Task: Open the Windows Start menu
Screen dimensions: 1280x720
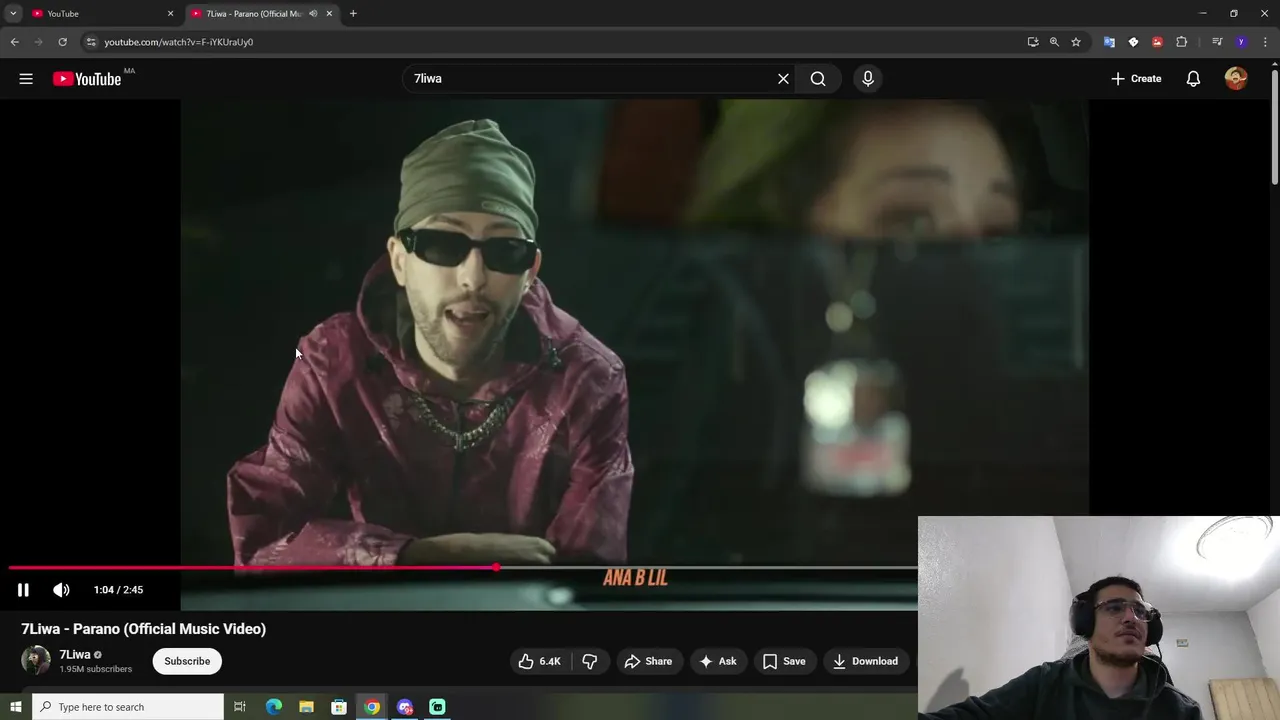Action: pyautogui.click(x=15, y=707)
